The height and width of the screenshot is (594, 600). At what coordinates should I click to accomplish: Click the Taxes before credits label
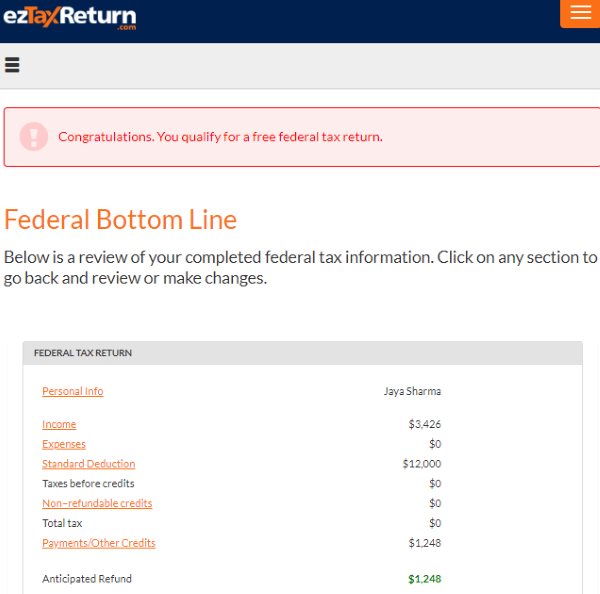88,484
